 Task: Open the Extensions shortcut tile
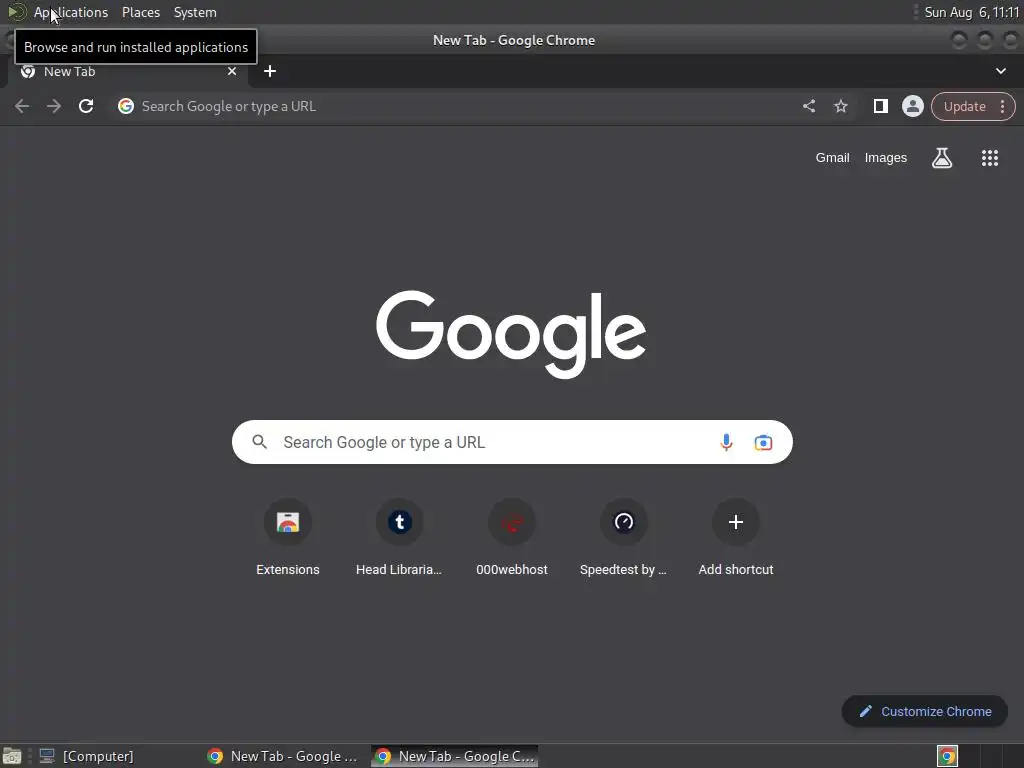pos(288,539)
